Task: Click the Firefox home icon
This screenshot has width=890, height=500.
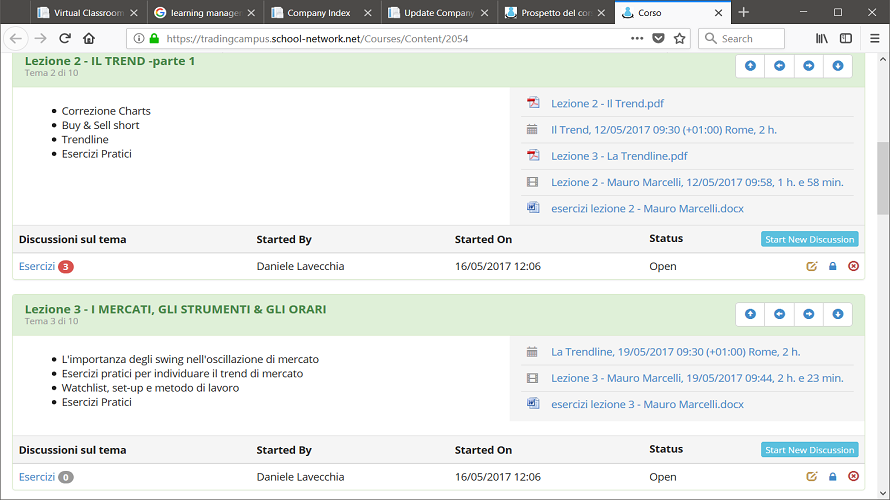Action: point(89,39)
